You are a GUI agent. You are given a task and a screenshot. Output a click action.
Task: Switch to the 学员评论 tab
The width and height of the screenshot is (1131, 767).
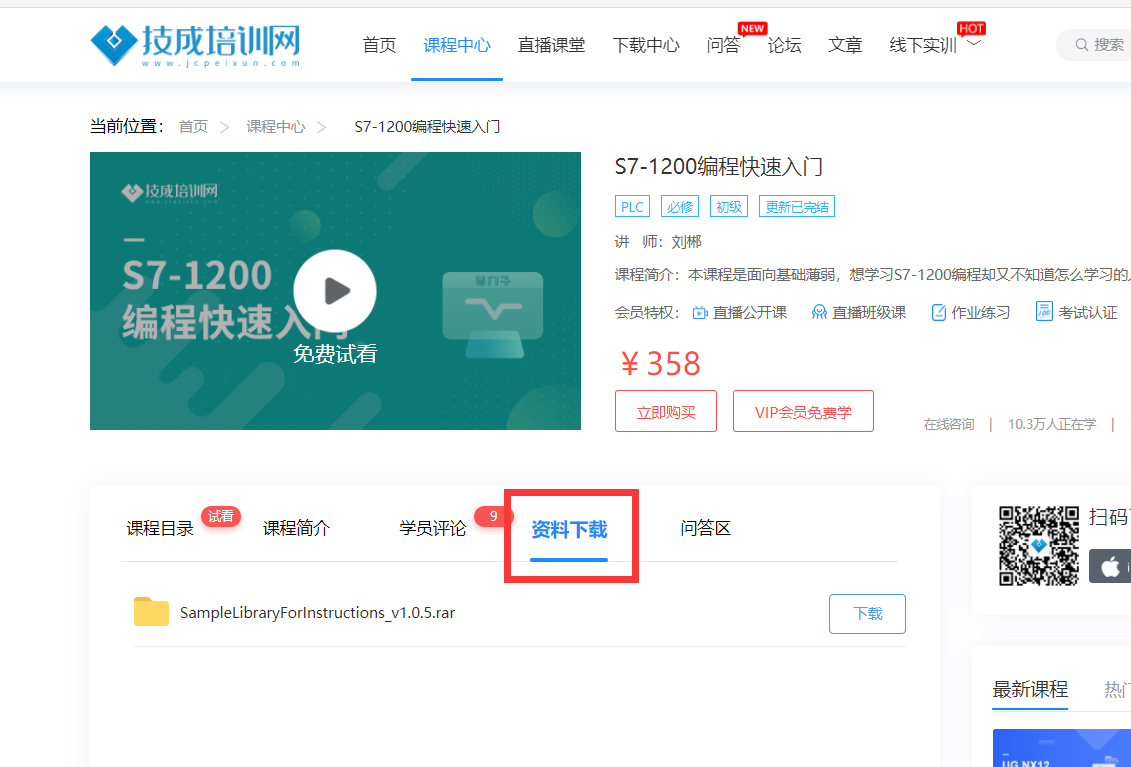[433, 528]
